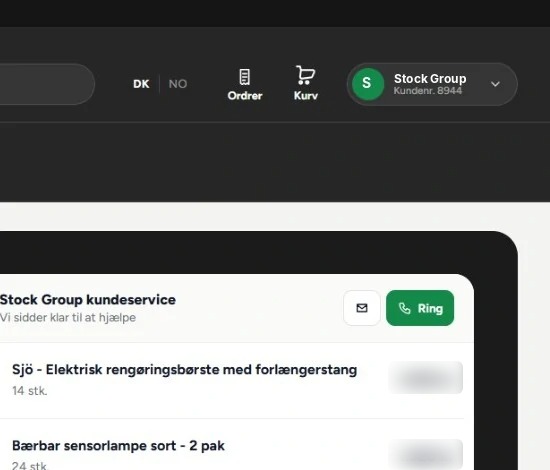The height and width of the screenshot is (470, 550).
Task: Click the Ordrer menu label
Action: click(244, 96)
